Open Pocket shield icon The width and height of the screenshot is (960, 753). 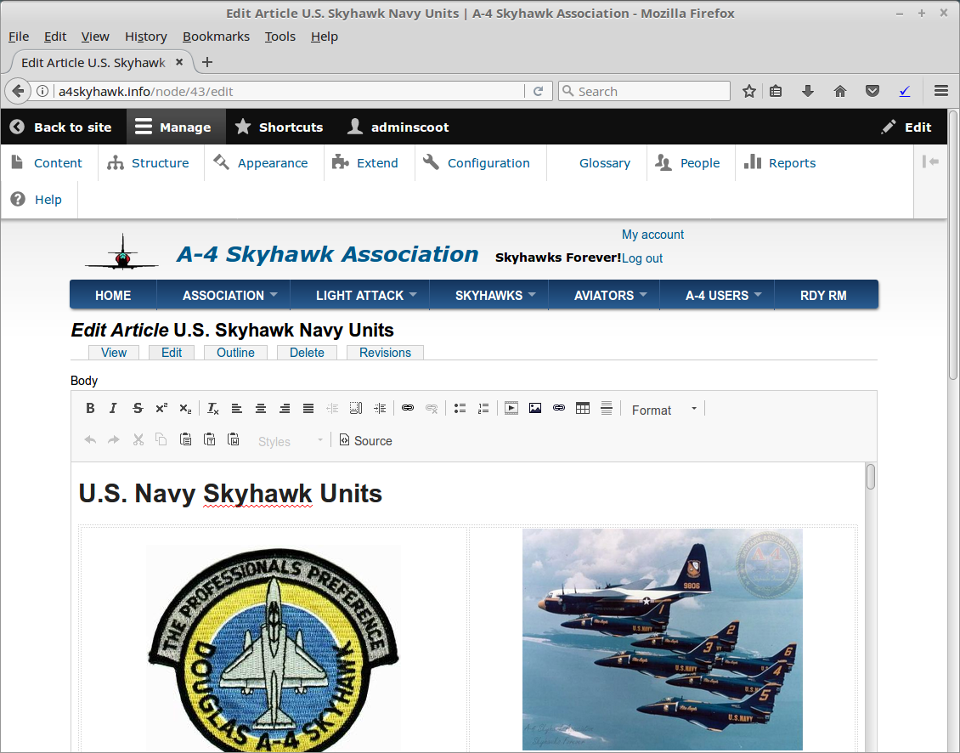click(872, 91)
